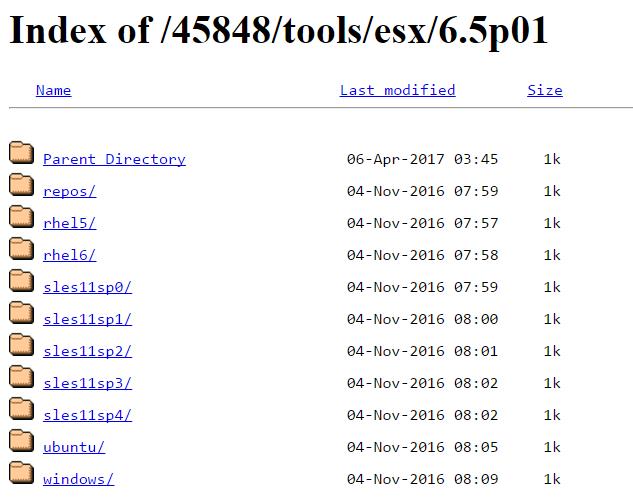
Task: Sort listing by Size column header
Action: (544, 90)
